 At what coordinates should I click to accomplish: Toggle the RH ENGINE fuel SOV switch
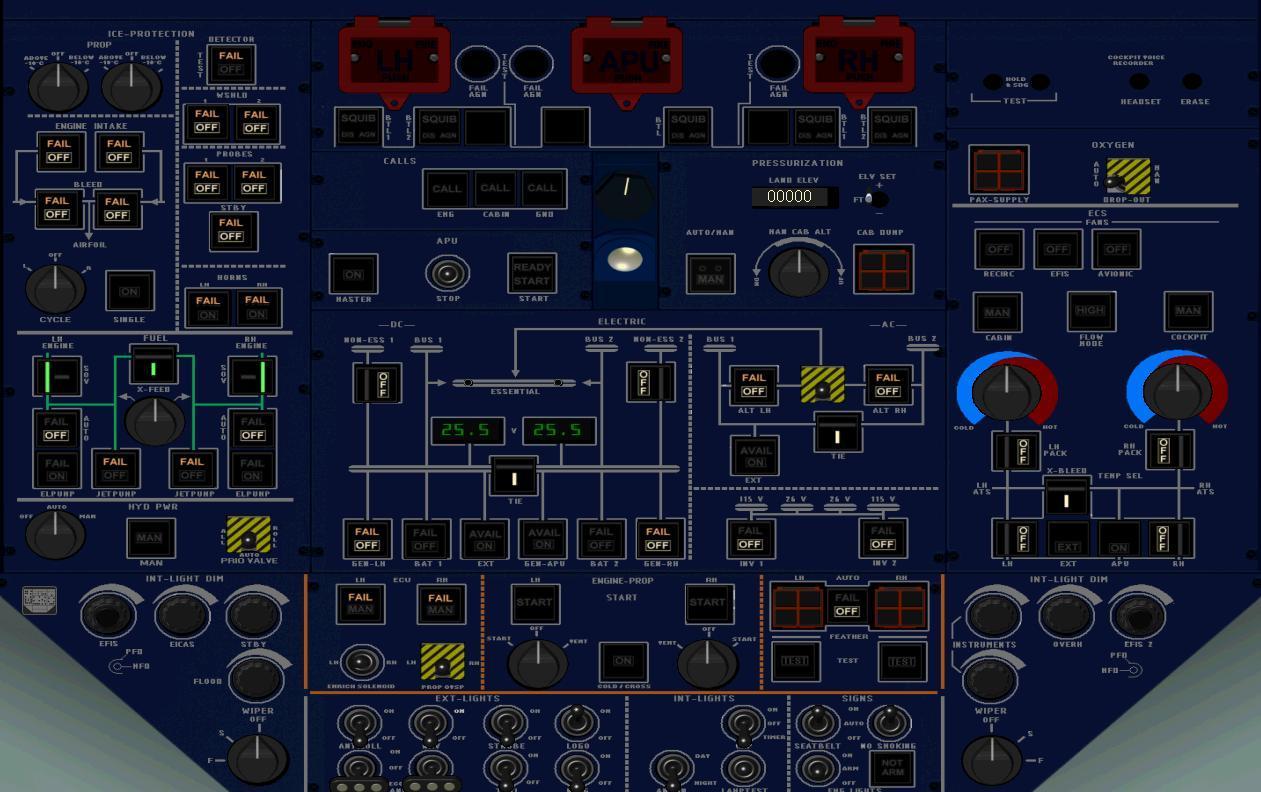click(252, 378)
